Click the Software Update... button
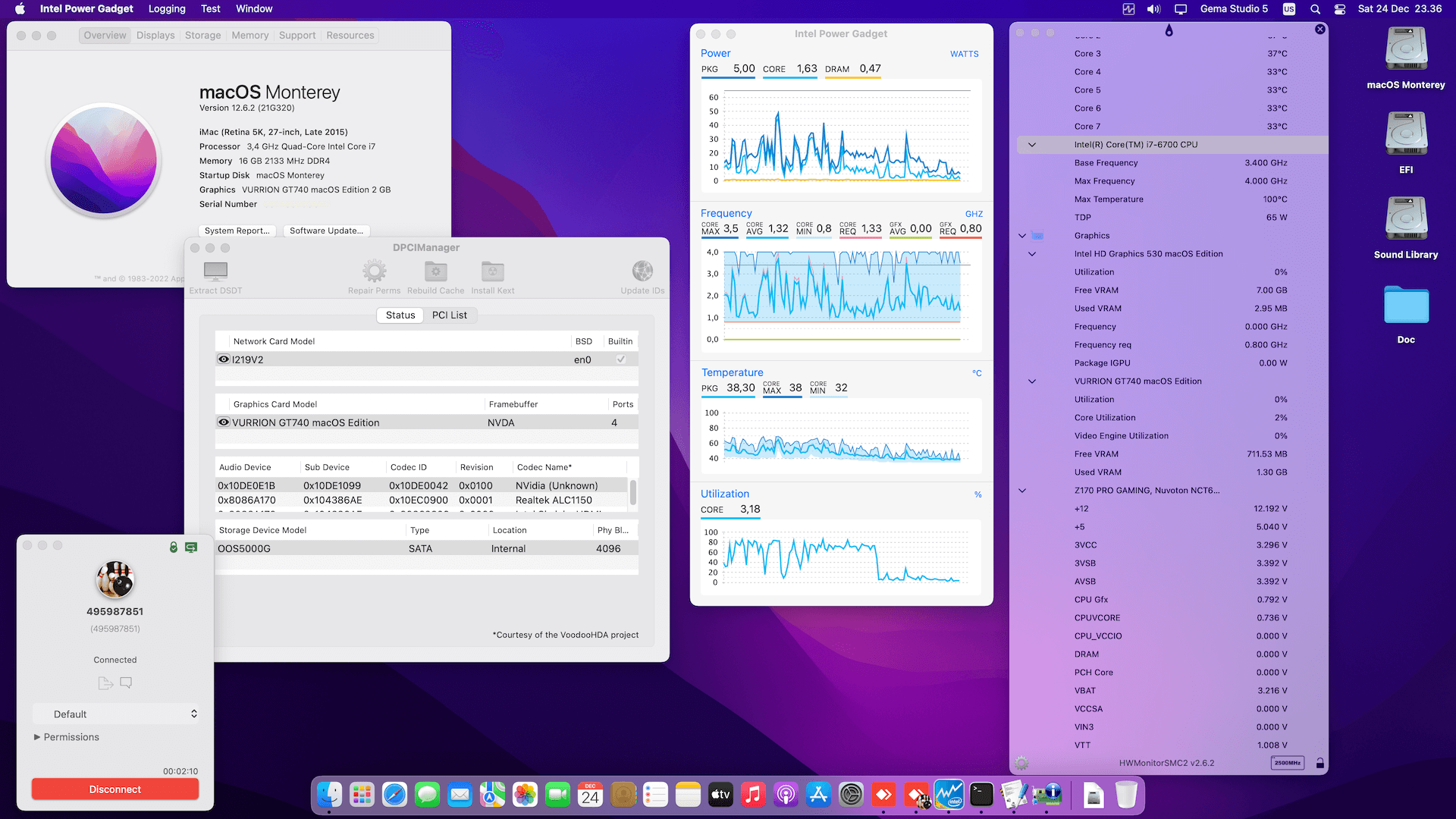Image resolution: width=1456 pixels, height=819 pixels. click(326, 231)
